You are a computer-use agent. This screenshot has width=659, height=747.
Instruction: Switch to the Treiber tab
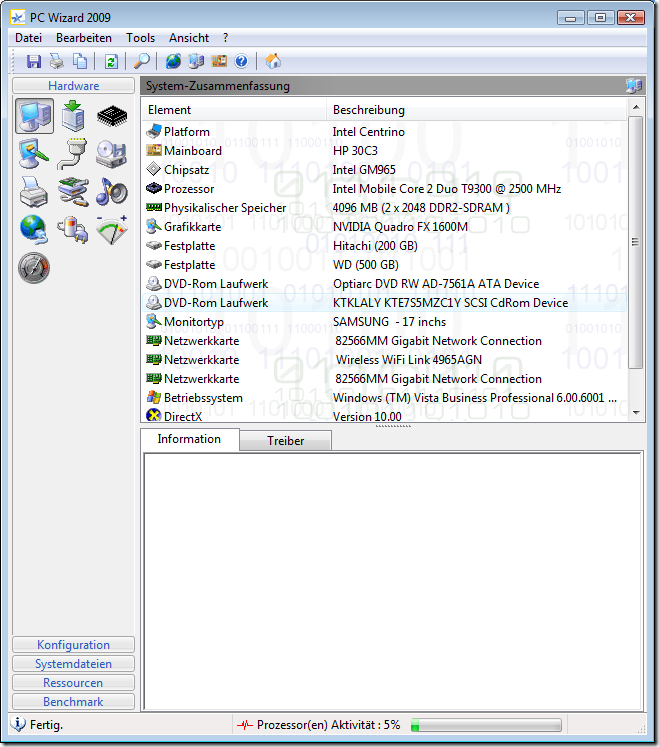coord(285,441)
